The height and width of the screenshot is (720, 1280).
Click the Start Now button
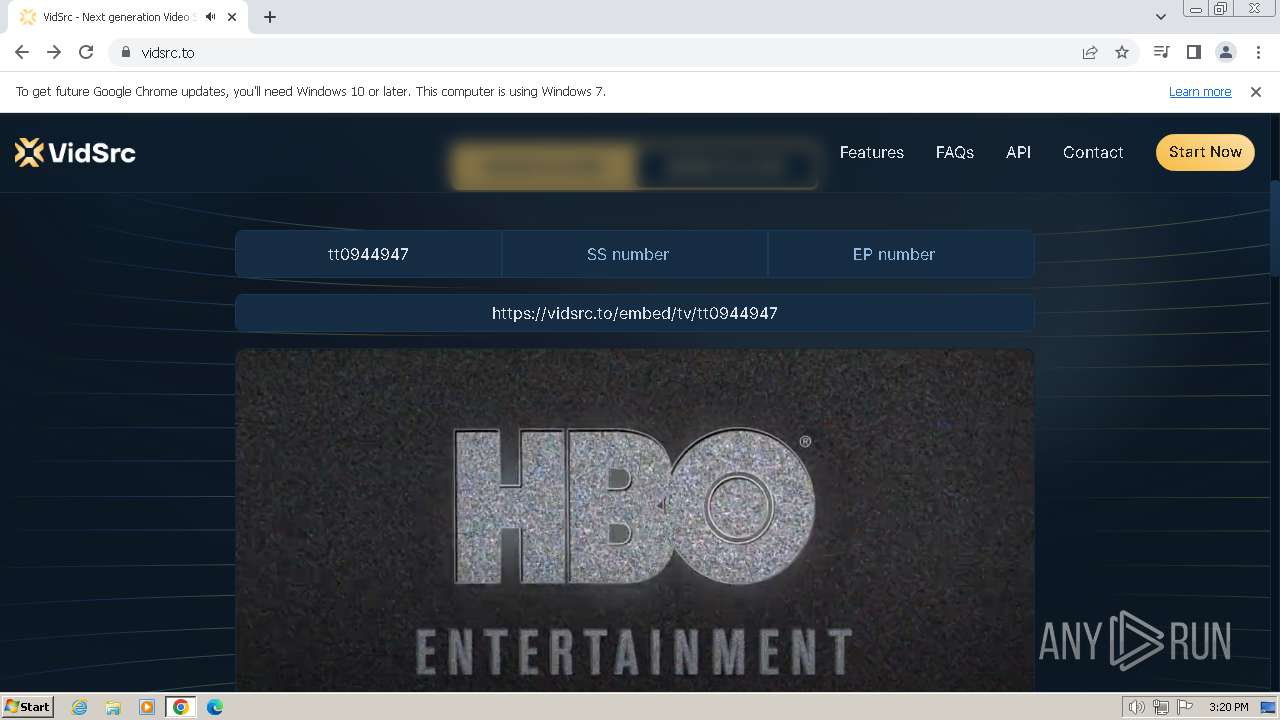tap(1205, 152)
